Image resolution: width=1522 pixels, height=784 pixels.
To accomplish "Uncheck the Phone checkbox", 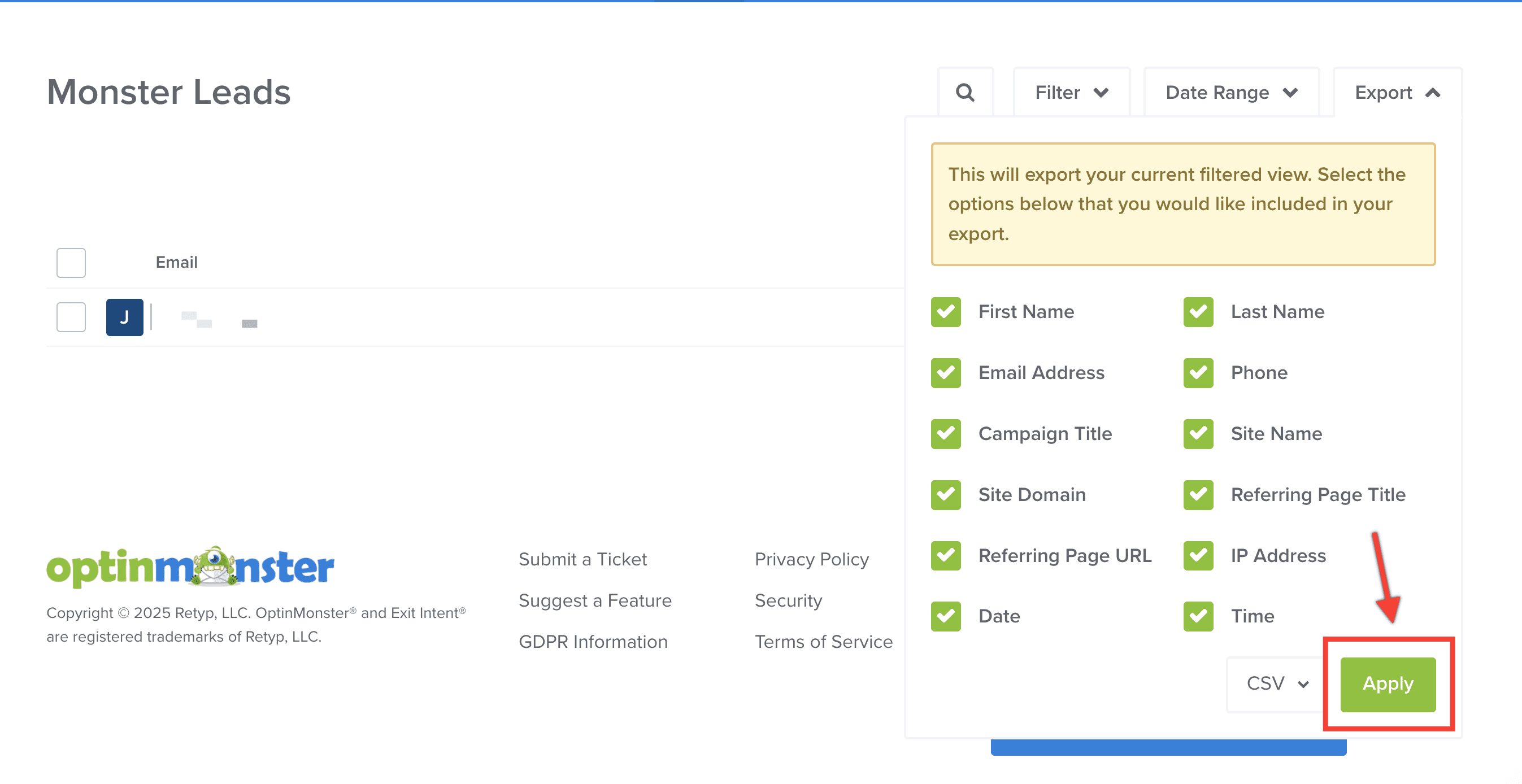I will pos(1198,373).
